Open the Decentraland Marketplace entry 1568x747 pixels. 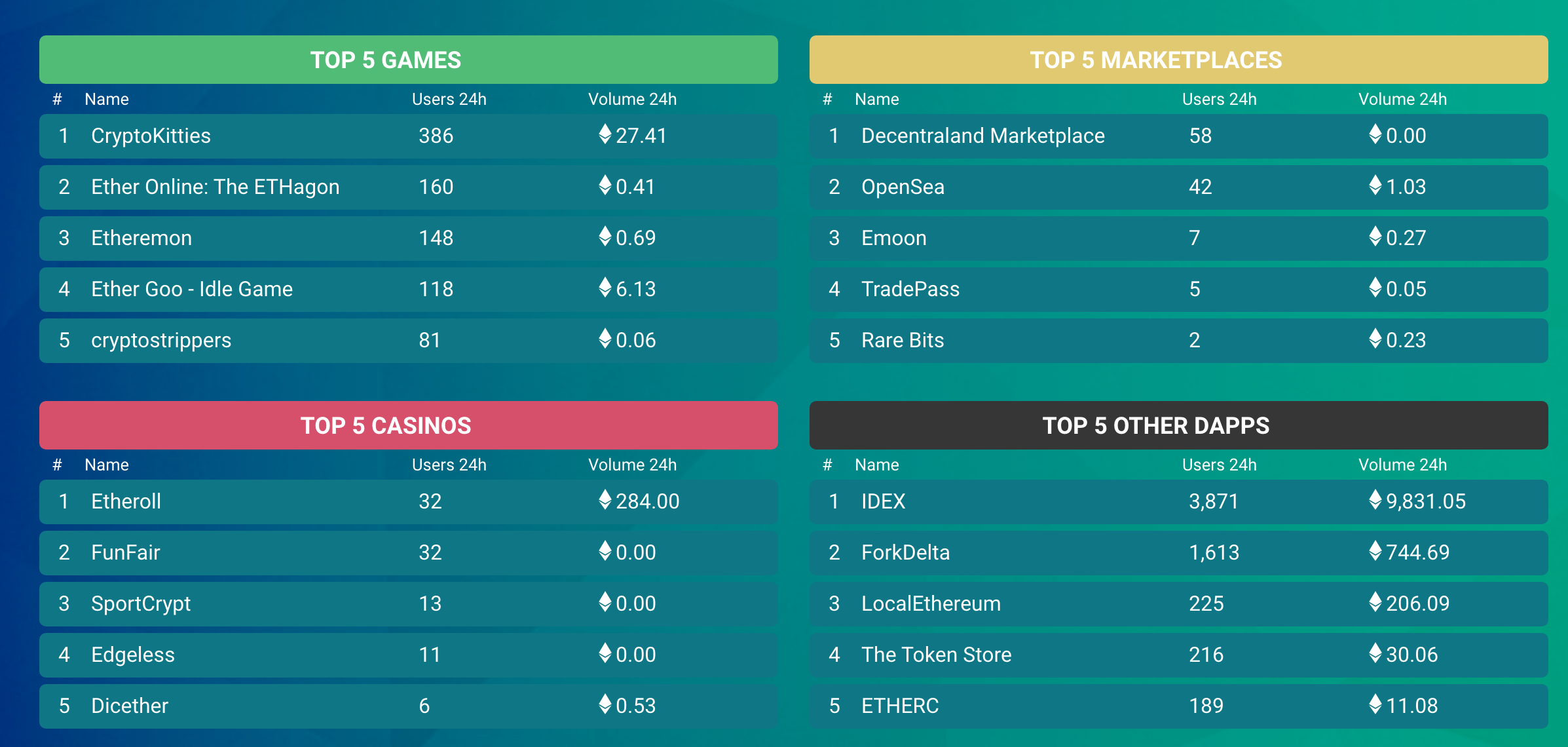click(983, 136)
